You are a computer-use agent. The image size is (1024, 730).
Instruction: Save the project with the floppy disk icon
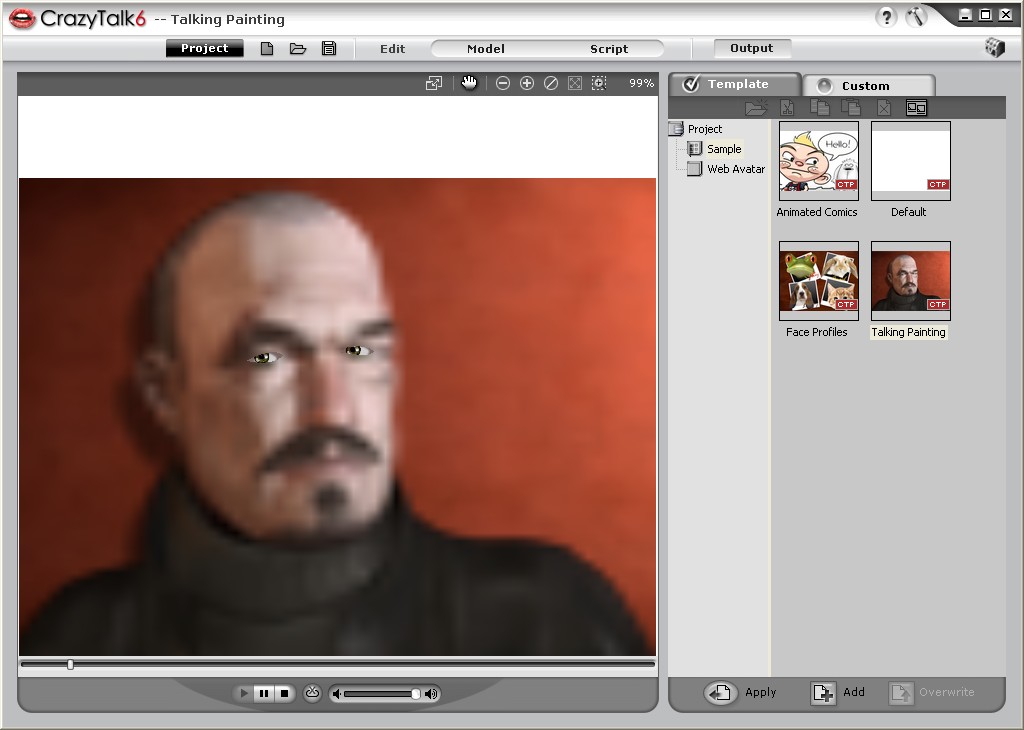[329, 48]
